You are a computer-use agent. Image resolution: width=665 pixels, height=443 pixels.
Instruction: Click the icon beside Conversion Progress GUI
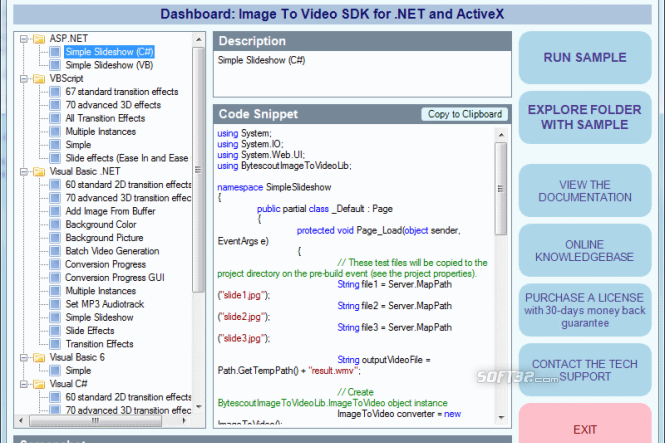coord(55,278)
